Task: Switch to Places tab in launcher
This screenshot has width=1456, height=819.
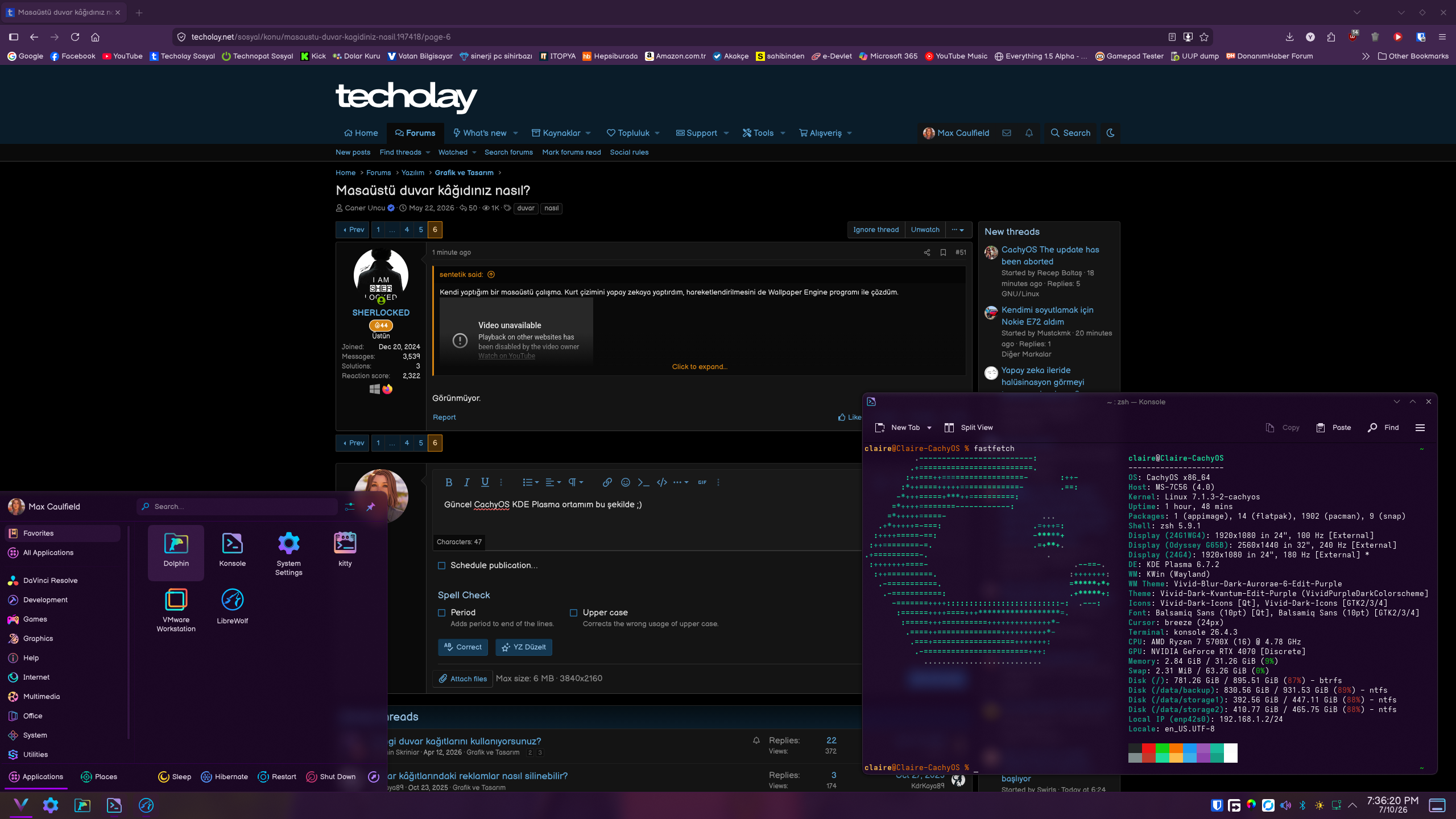Action: 99,777
